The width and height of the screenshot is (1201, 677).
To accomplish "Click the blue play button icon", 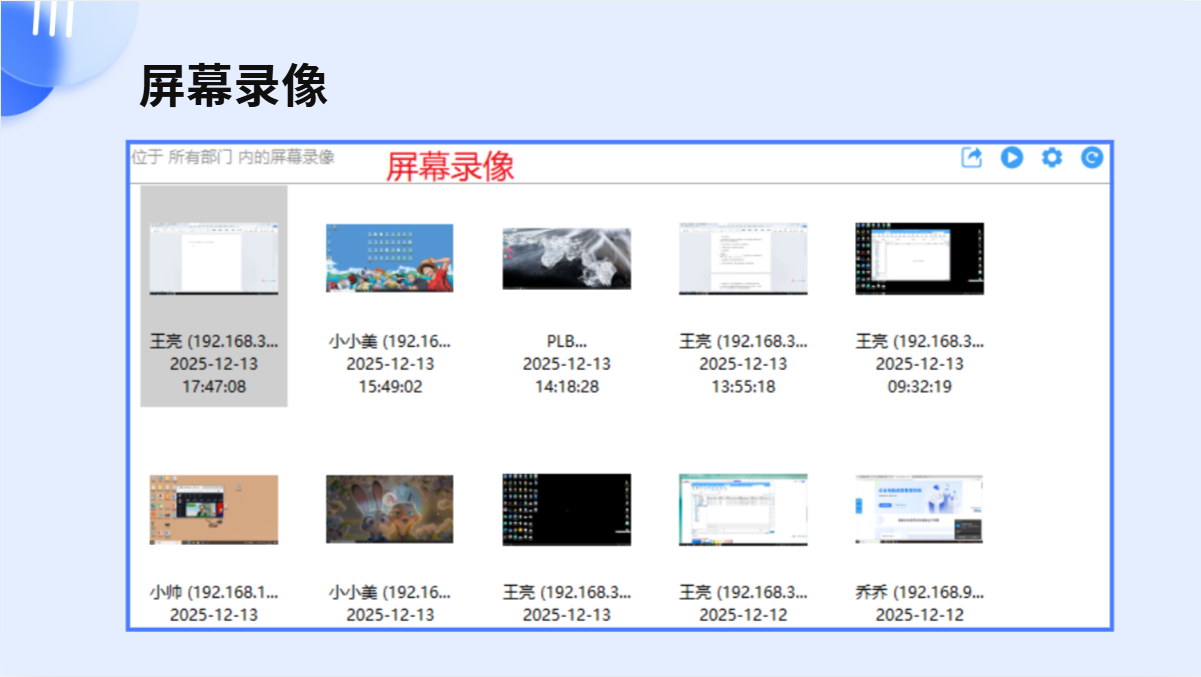I will pyautogui.click(x=1012, y=158).
